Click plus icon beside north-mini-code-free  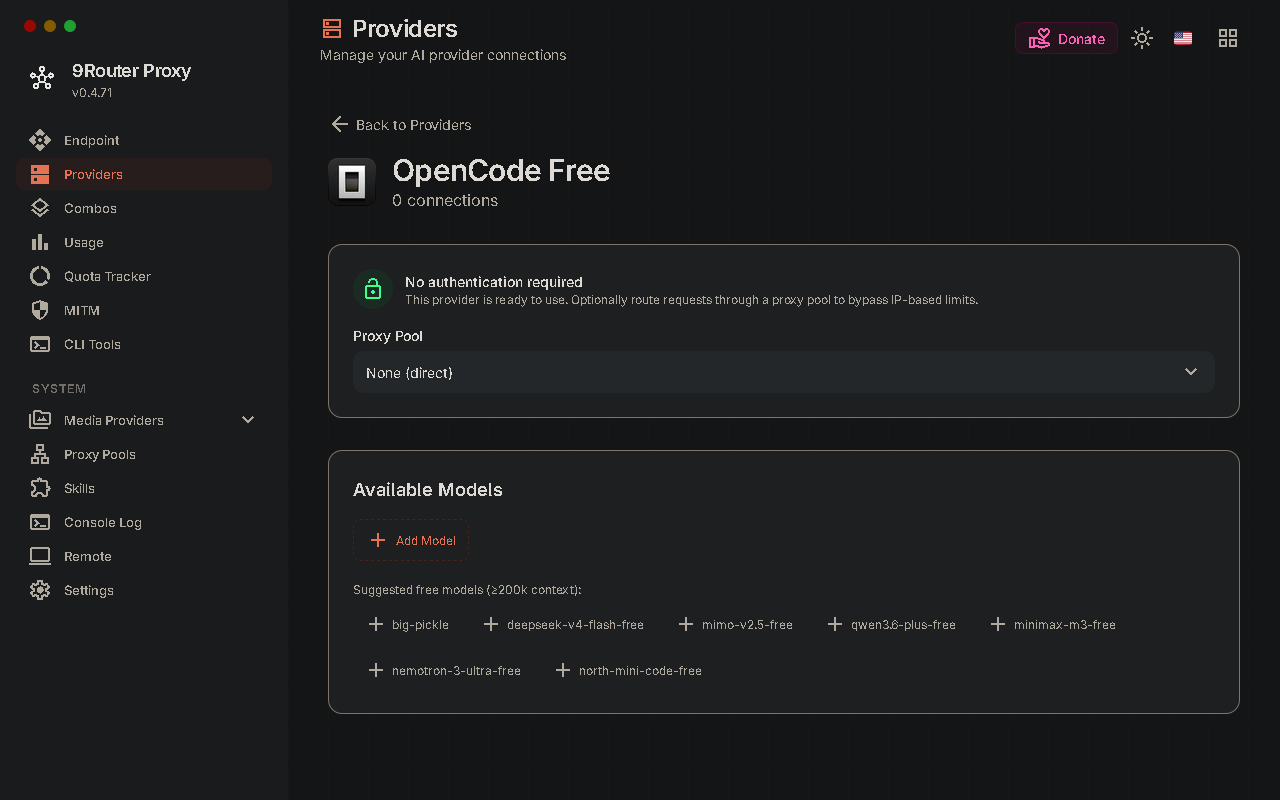pyautogui.click(x=563, y=670)
